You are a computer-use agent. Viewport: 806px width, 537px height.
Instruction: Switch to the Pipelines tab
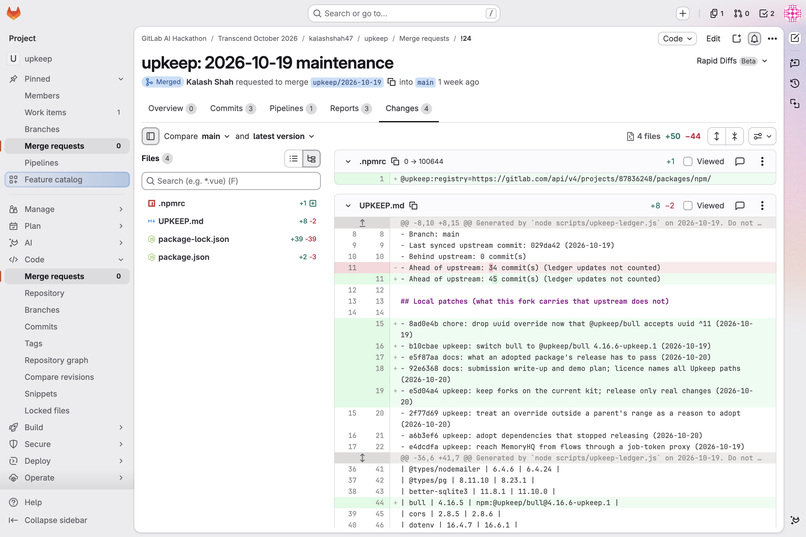tap(292, 108)
